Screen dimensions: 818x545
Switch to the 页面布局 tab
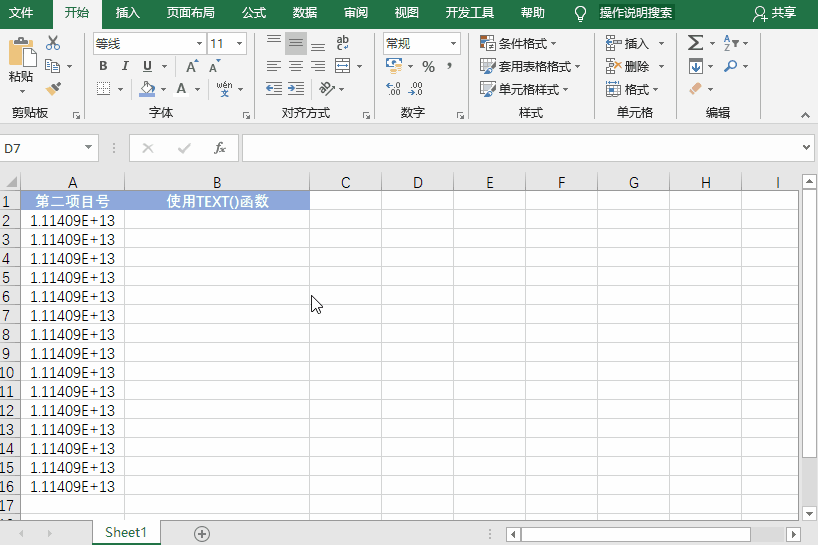coord(191,13)
